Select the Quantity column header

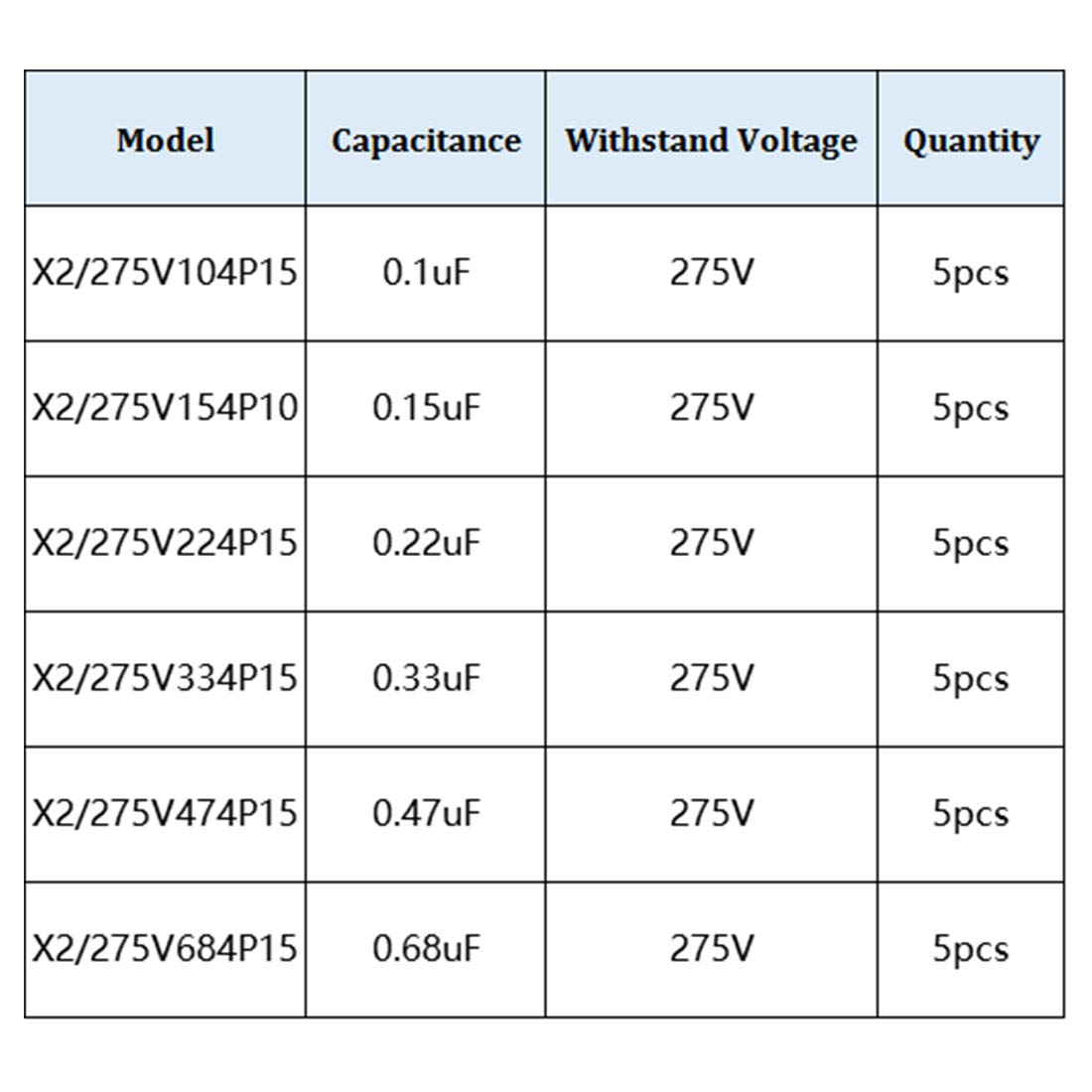971,140
